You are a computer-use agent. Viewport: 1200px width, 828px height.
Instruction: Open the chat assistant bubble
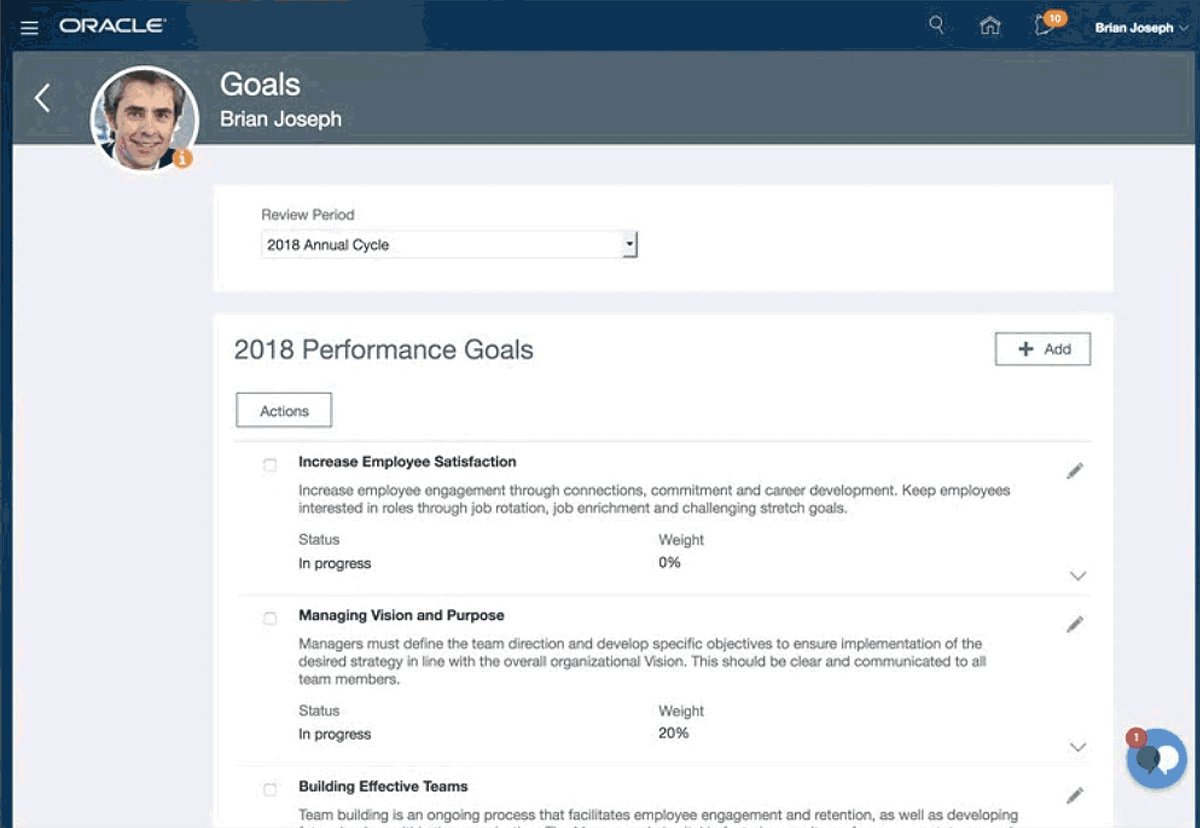point(1155,759)
